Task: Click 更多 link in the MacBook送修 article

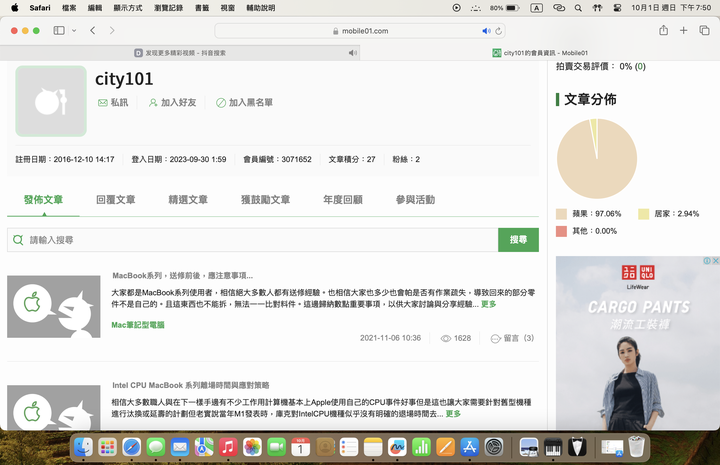Action: click(489, 304)
